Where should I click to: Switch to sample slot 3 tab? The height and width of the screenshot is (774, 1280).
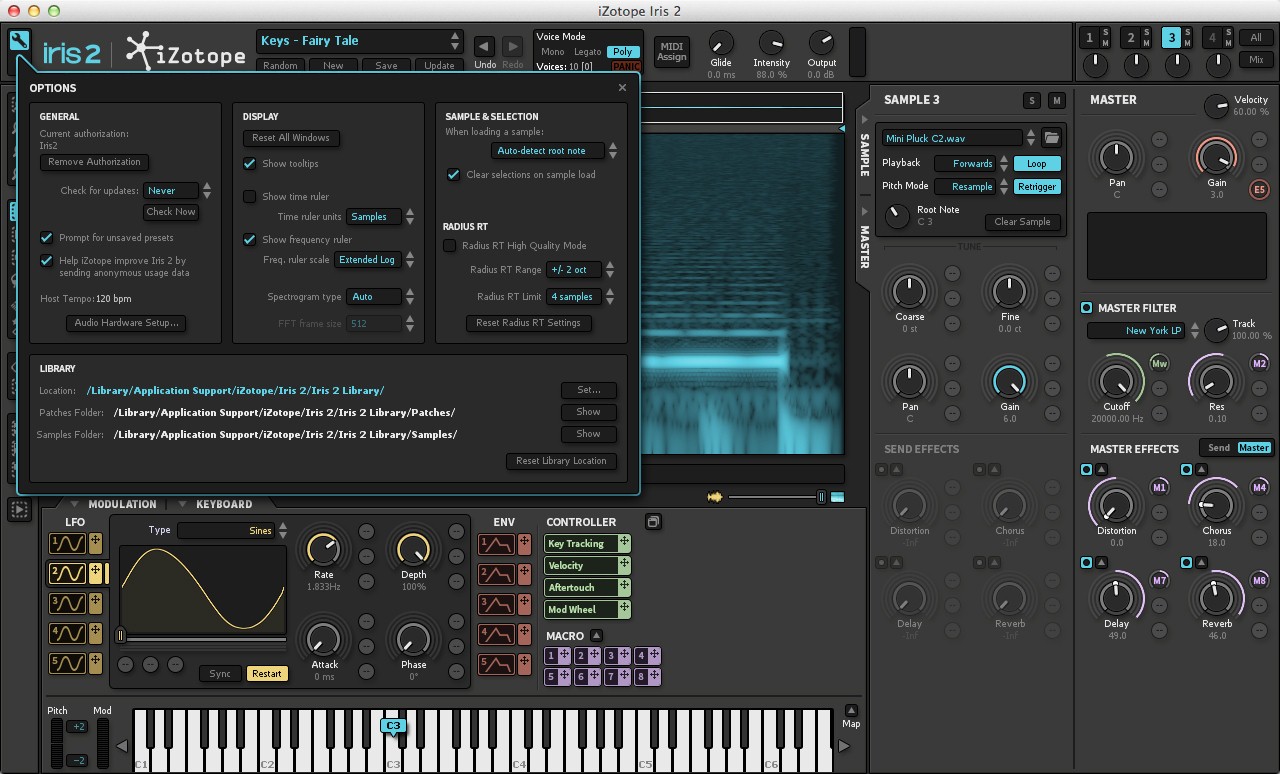[1171, 39]
